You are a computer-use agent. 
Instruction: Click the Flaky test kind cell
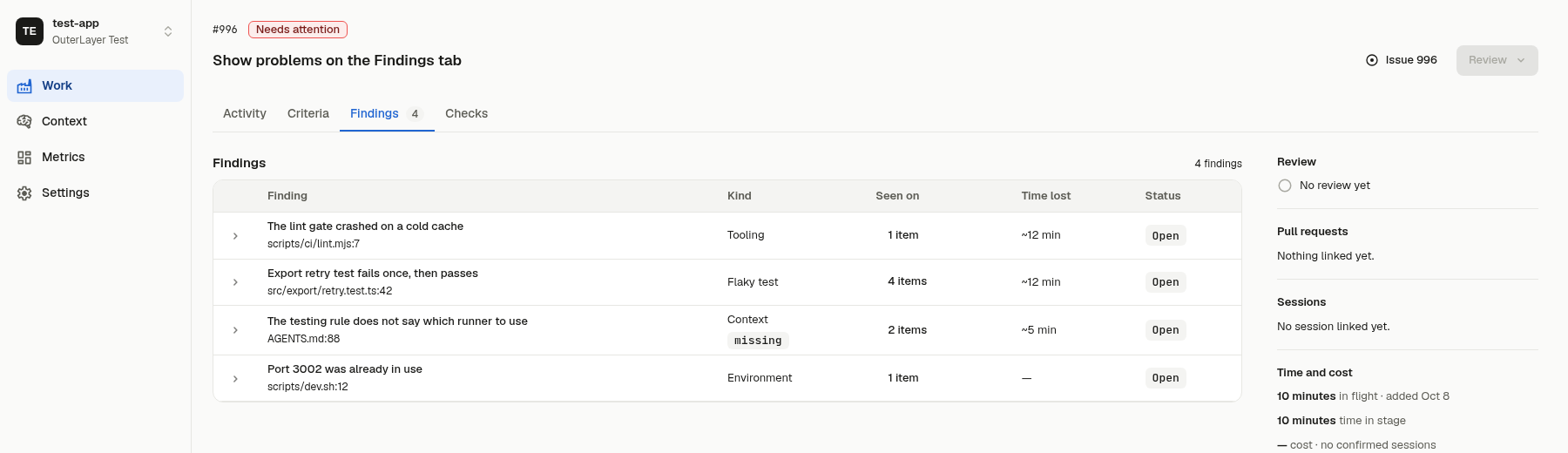click(753, 282)
